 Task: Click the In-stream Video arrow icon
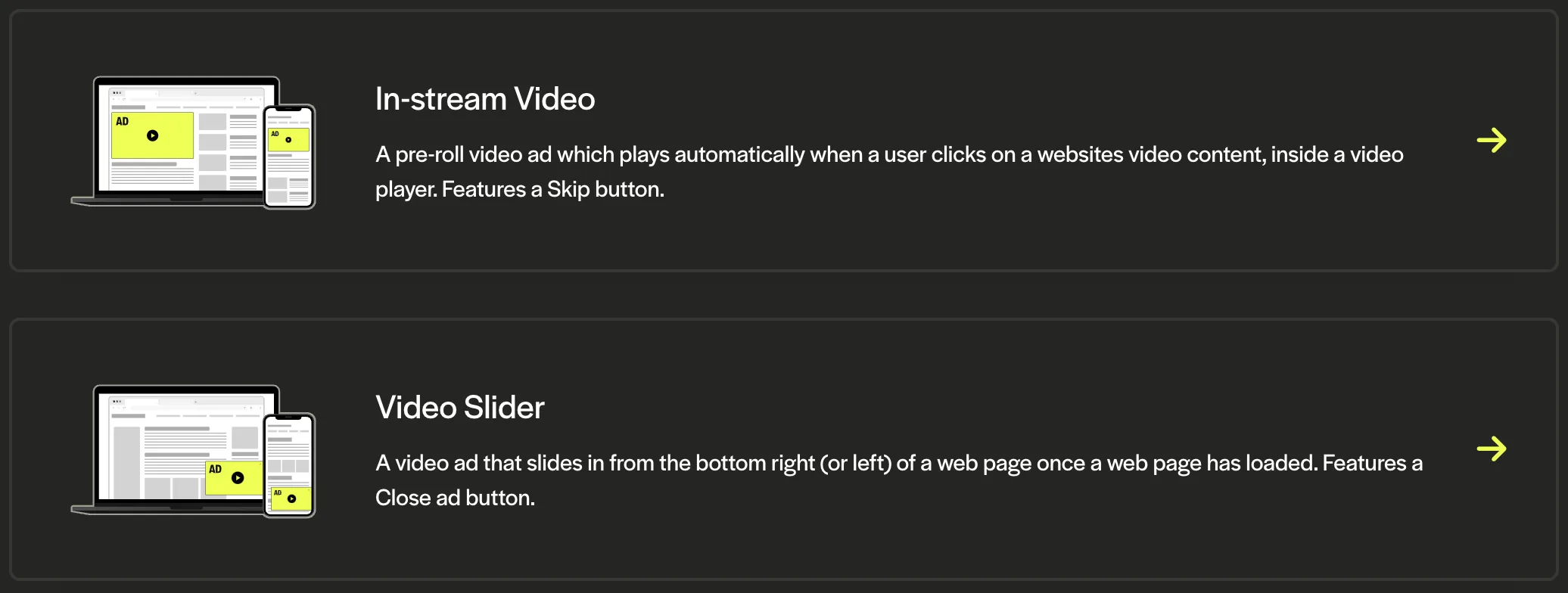click(x=1492, y=140)
